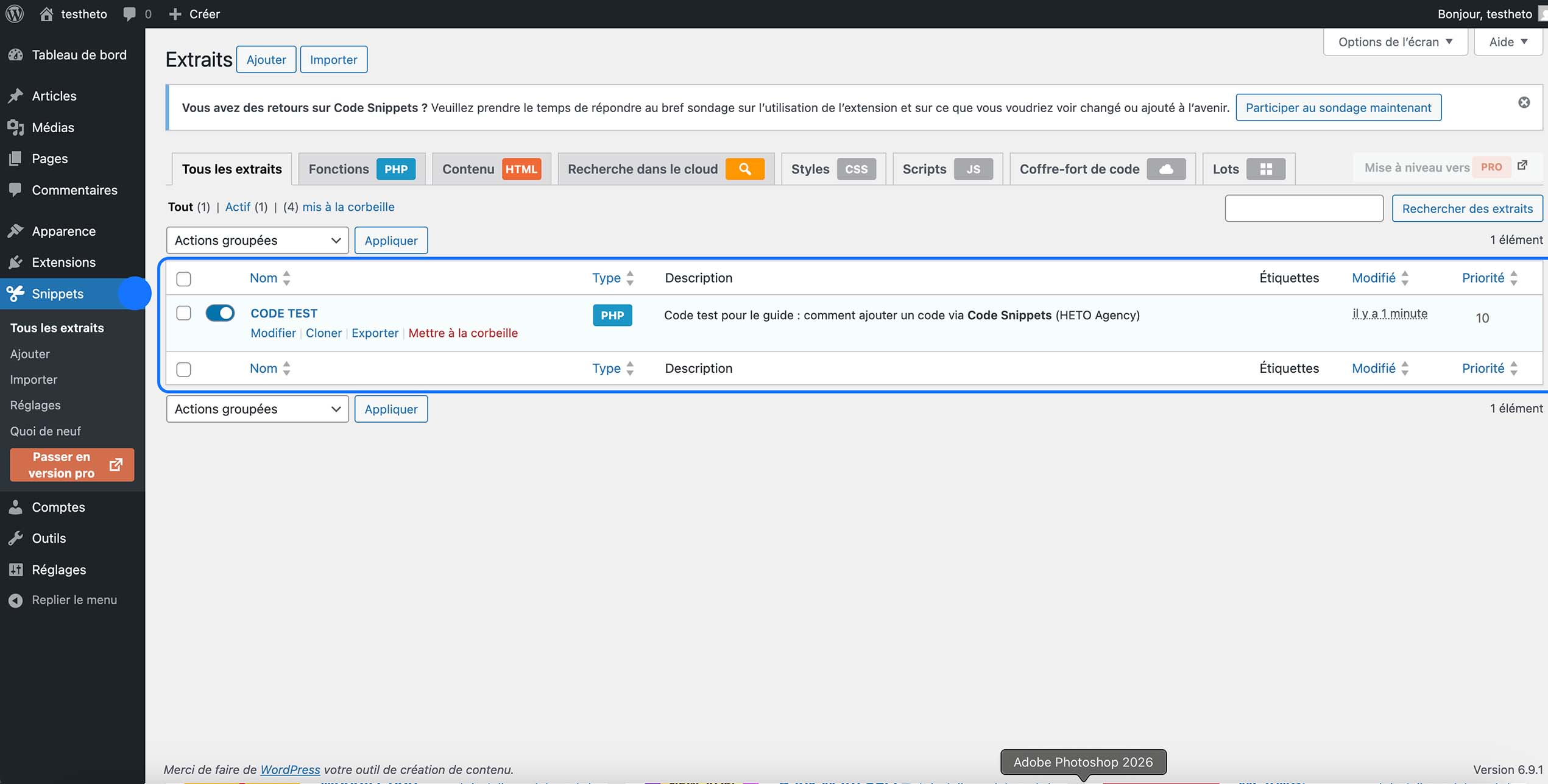The height and width of the screenshot is (784, 1548).
Task: Click the snippet search input field
Action: coord(1304,208)
